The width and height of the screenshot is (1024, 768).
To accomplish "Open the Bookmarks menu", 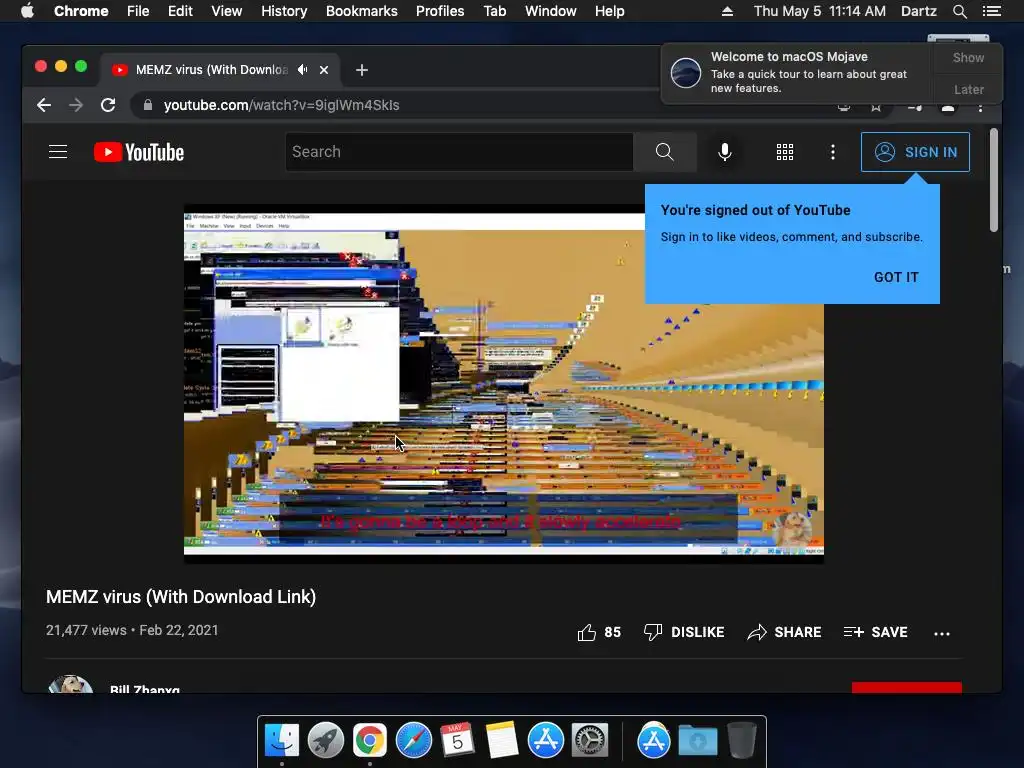I will (362, 11).
